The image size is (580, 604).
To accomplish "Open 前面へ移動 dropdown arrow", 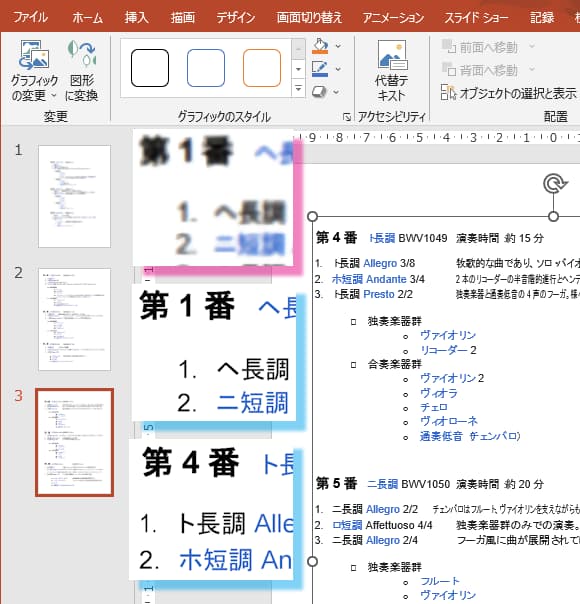I will tap(532, 46).
